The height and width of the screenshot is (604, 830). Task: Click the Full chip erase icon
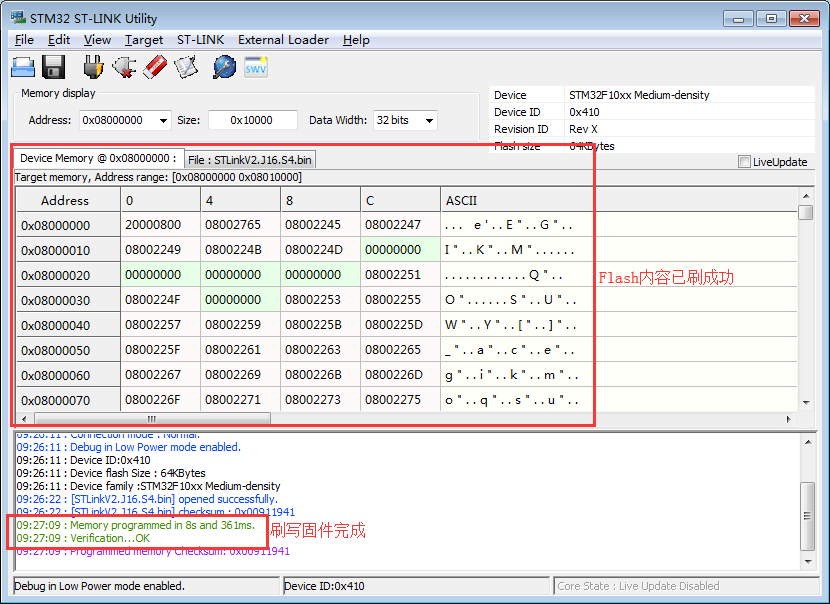[x=155, y=67]
